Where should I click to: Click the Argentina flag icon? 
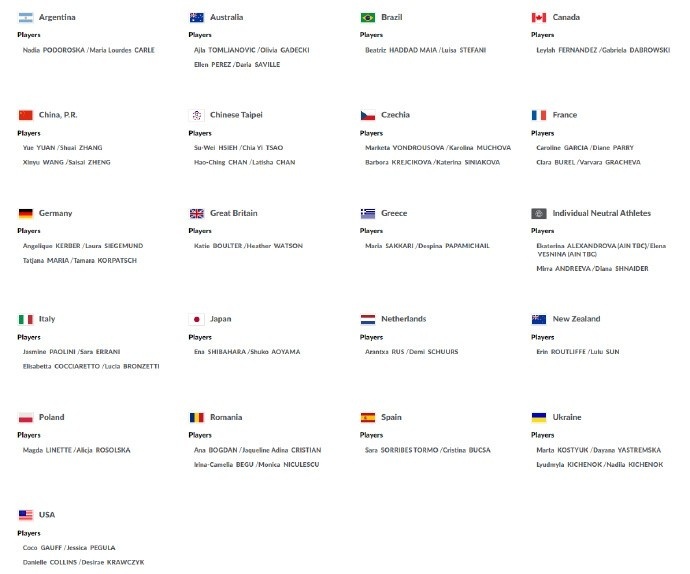[x=26, y=18]
